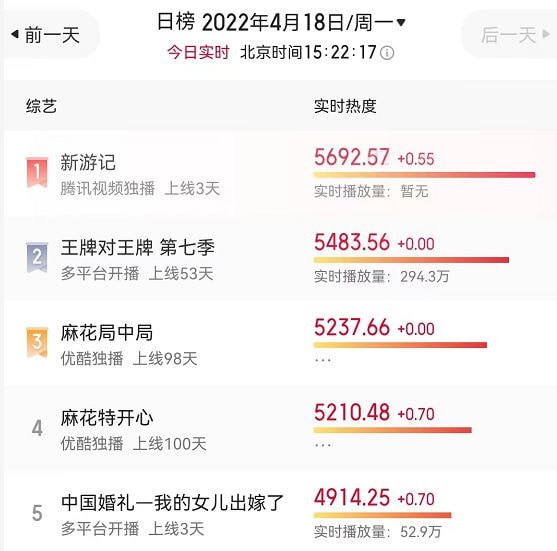This screenshot has height=551, width=557.
Task: Go to previous day with 前一天
Action: click(x=52, y=34)
